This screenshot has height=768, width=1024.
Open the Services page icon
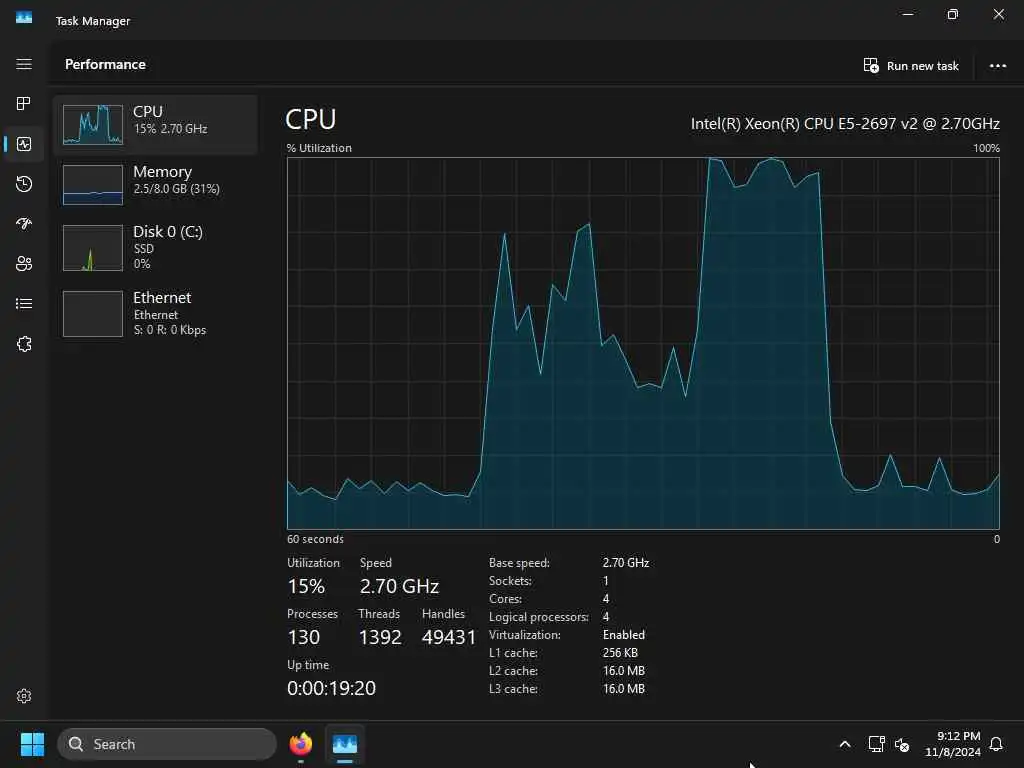[24, 344]
